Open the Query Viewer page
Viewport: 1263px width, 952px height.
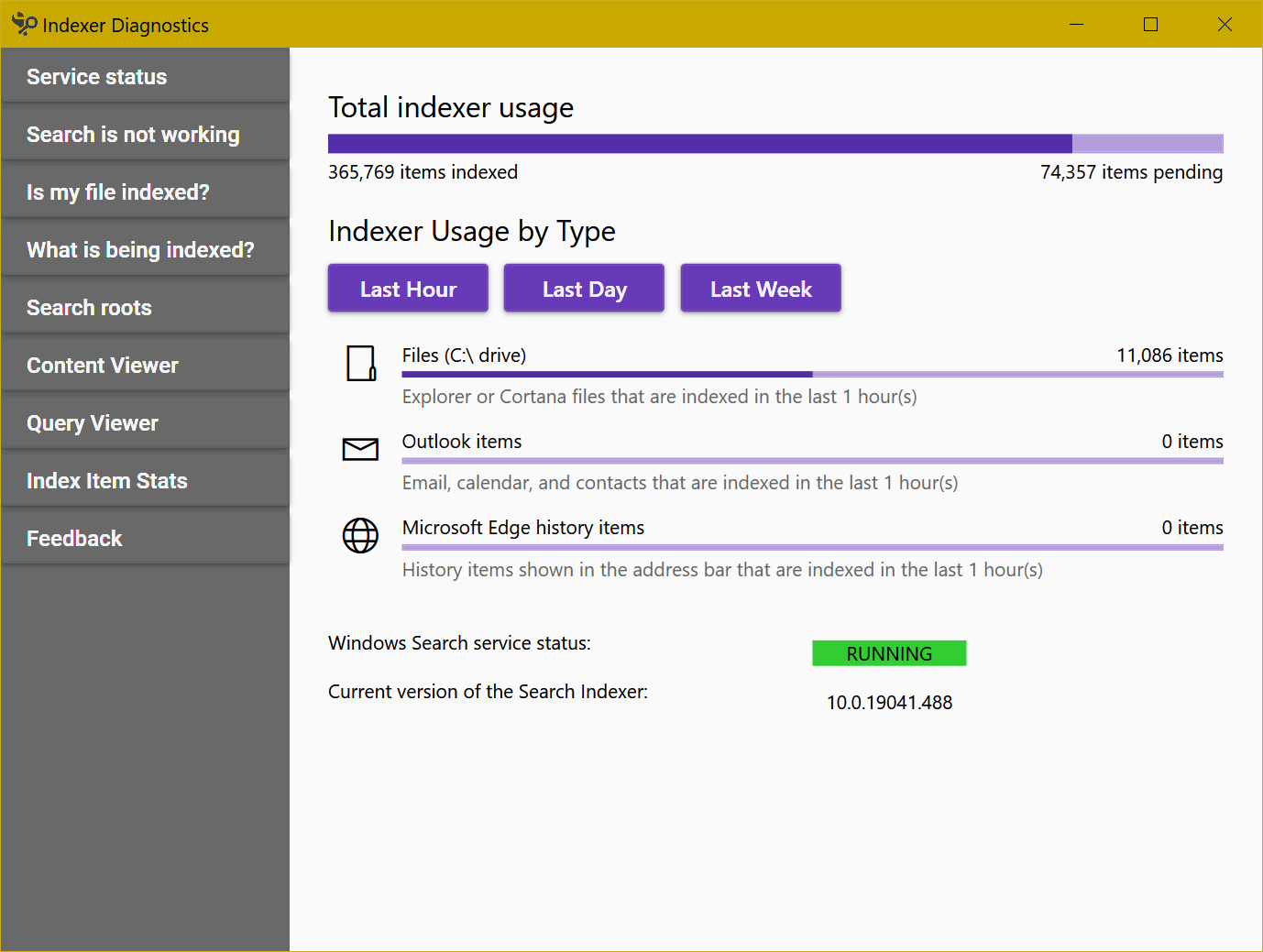pyautogui.click(x=146, y=422)
